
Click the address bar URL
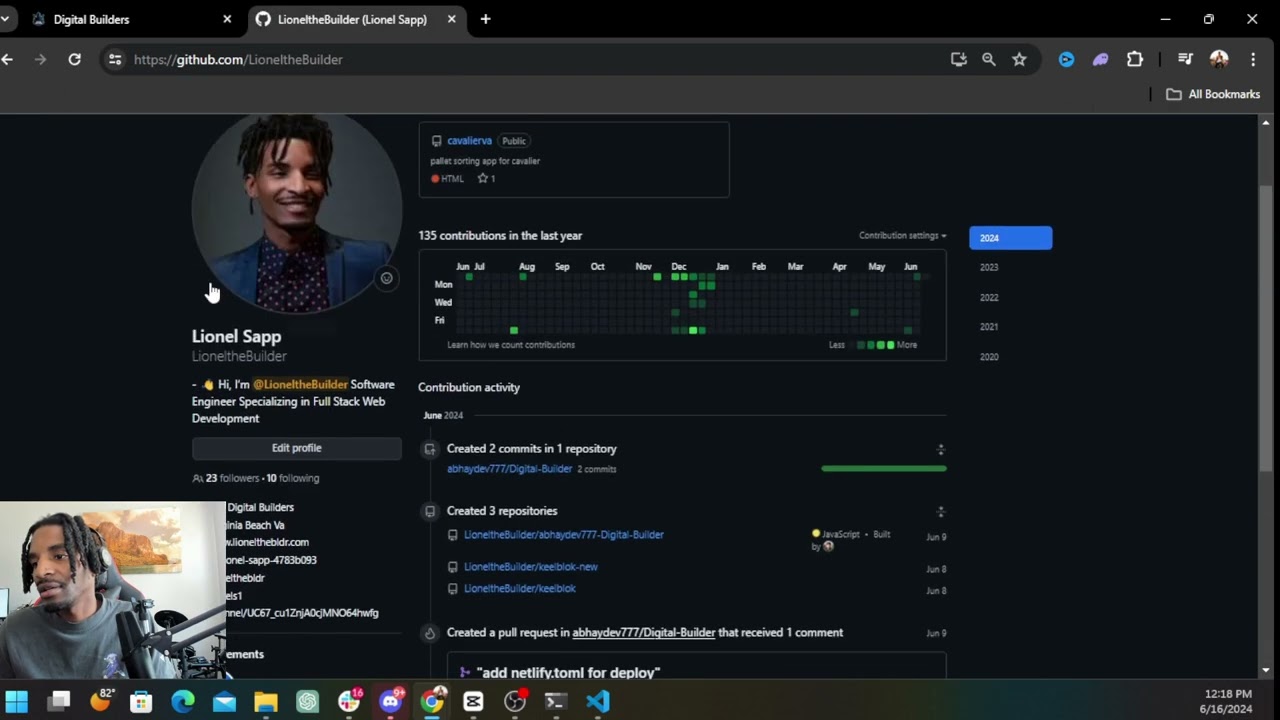coord(238,60)
